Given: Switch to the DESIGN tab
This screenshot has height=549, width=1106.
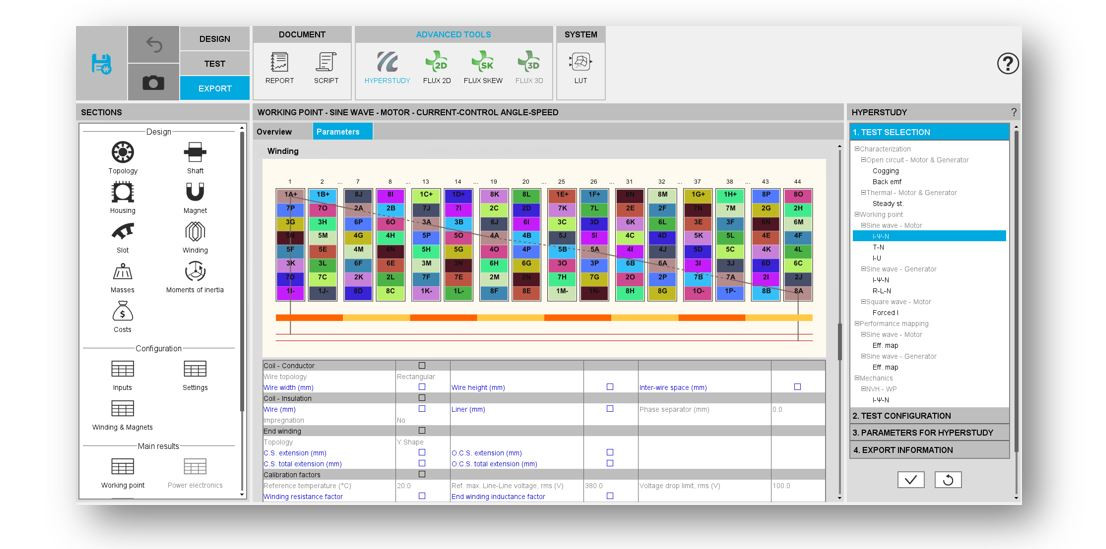Looking at the screenshot, I should click(x=214, y=39).
